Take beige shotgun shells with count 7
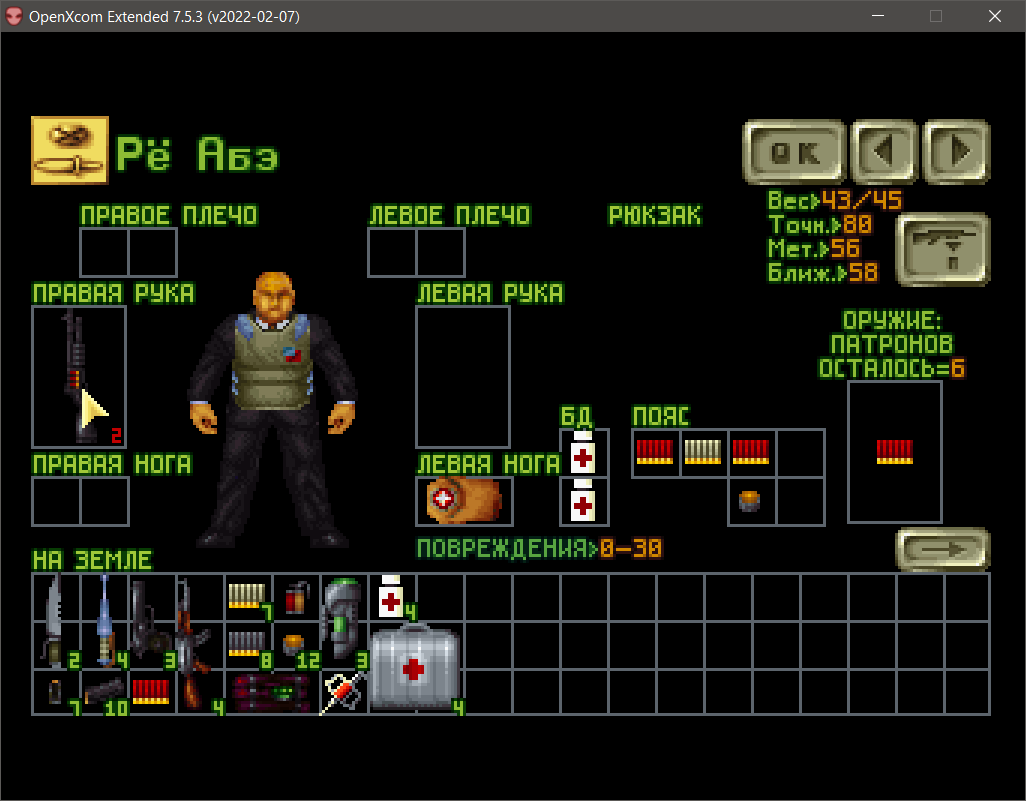 point(247,596)
